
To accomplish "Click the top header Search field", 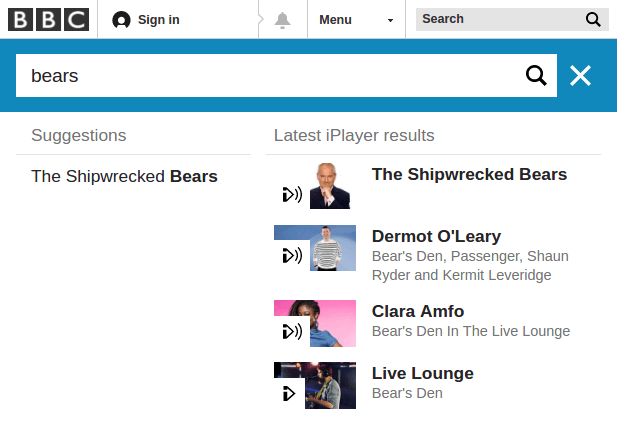I will tap(512, 19).
